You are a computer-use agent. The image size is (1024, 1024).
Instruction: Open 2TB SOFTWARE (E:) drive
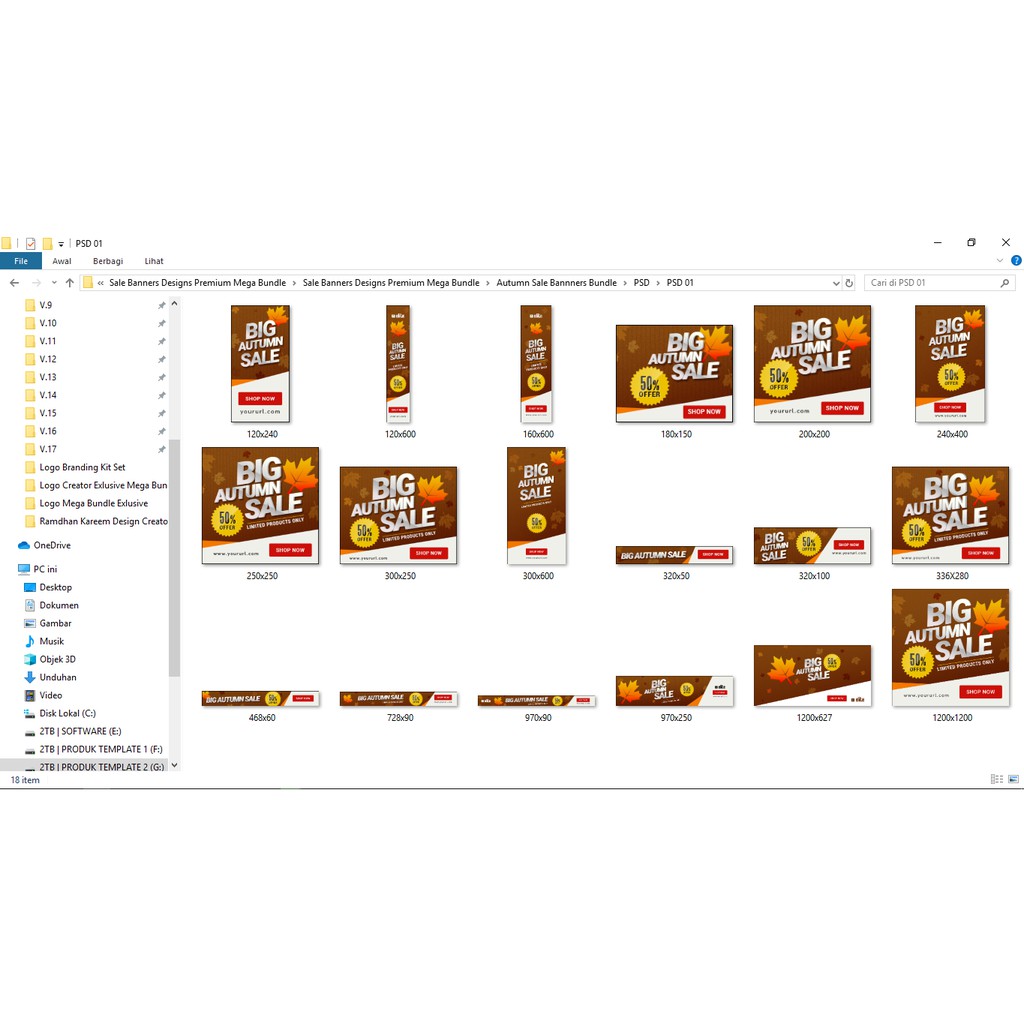[x=80, y=731]
